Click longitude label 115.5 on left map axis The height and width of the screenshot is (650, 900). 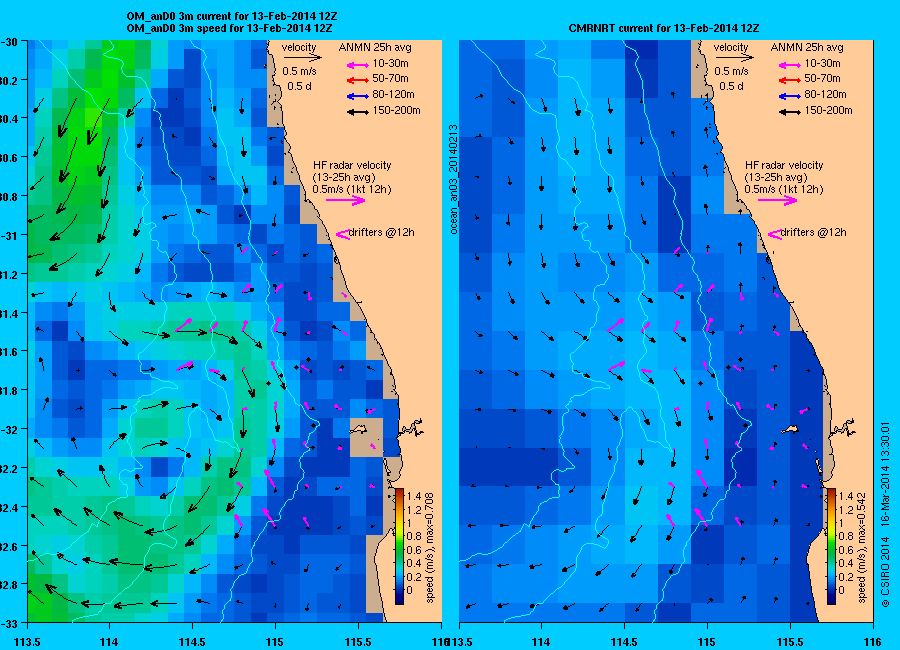click(358, 641)
